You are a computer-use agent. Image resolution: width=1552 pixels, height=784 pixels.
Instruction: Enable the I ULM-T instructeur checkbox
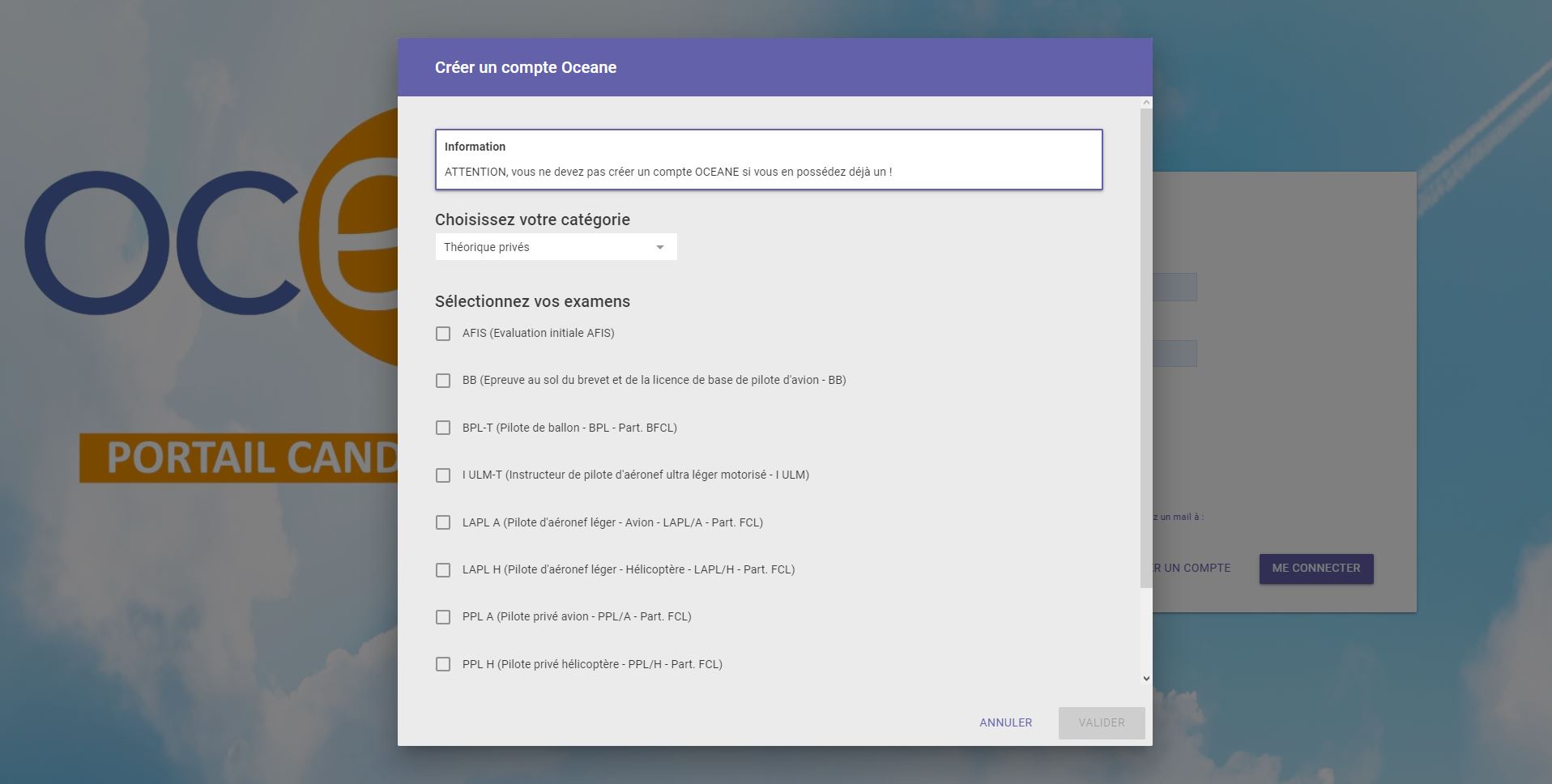point(443,475)
